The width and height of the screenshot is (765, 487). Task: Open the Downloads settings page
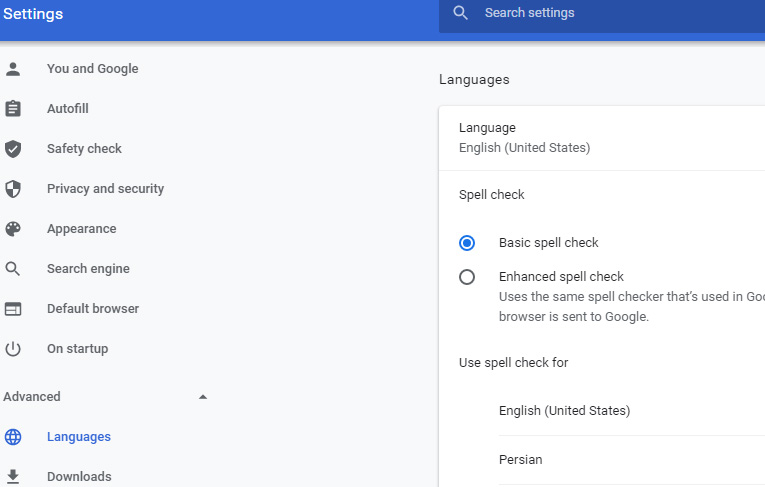(x=79, y=477)
